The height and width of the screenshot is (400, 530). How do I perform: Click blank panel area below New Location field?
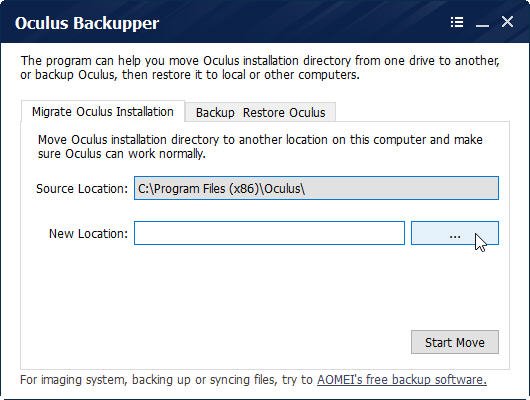tap(265, 287)
